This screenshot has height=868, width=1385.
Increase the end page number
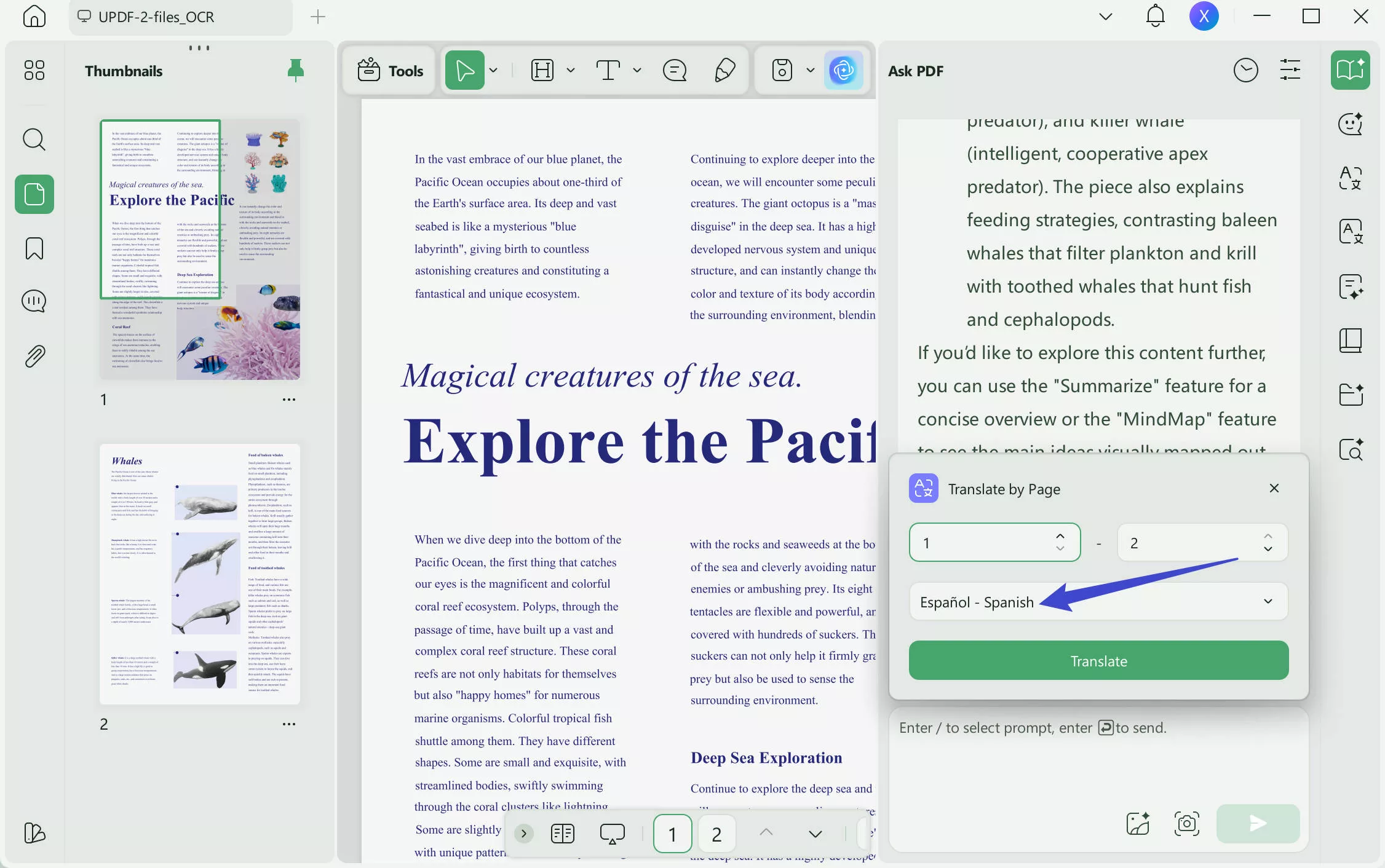(1268, 534)
